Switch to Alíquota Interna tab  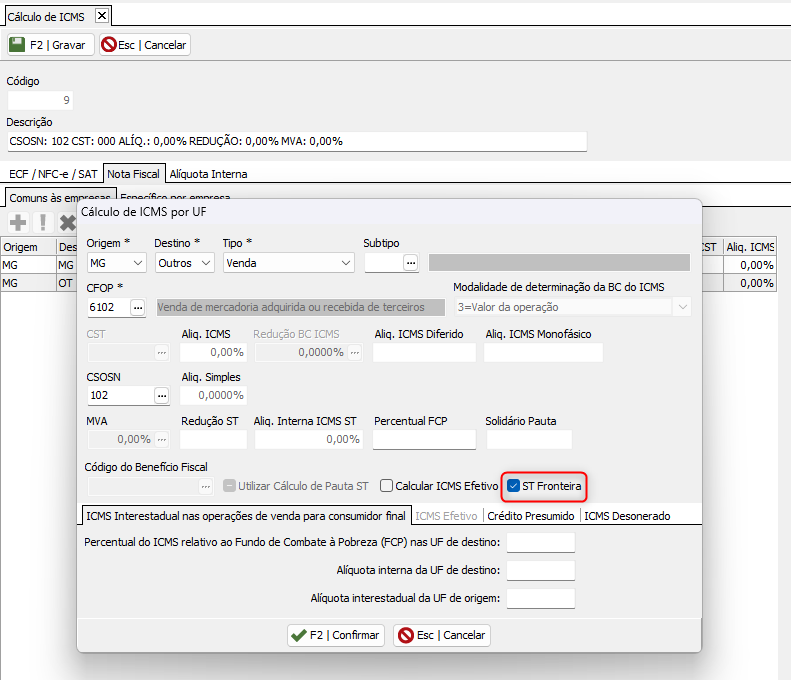(x=208, y=173)
